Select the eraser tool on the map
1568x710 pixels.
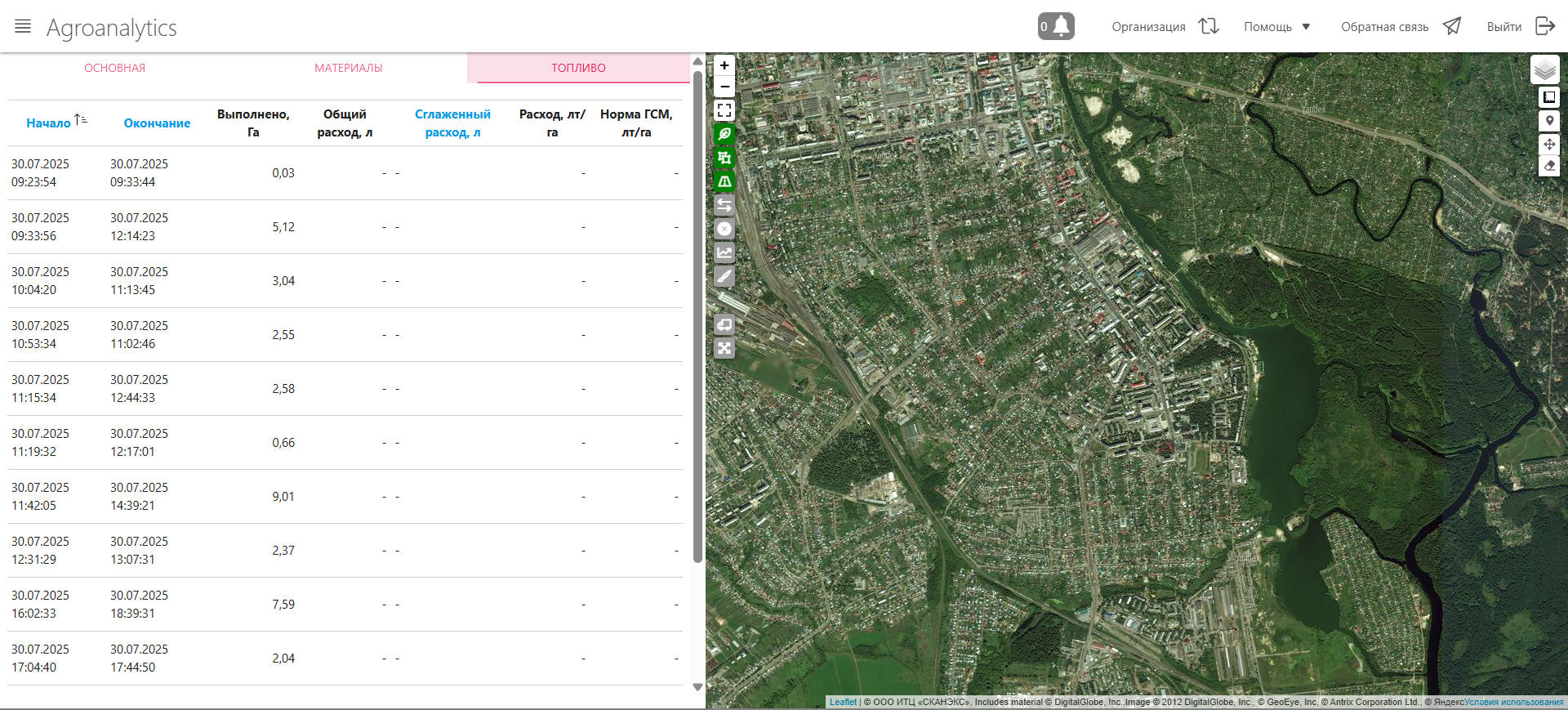click(1549, 166)
